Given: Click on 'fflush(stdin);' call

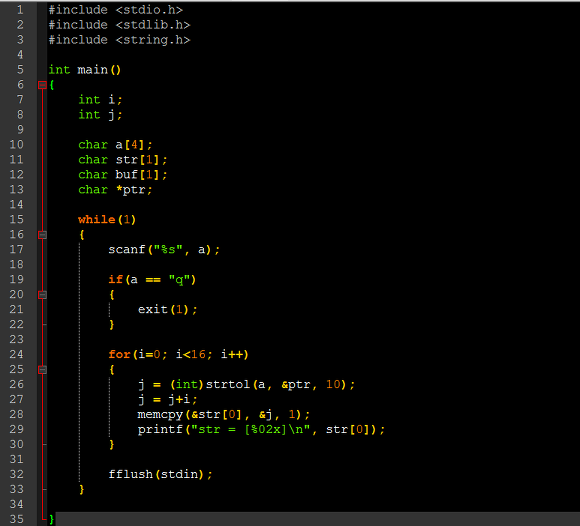Looking at the screenshot, I should [160, 474].
